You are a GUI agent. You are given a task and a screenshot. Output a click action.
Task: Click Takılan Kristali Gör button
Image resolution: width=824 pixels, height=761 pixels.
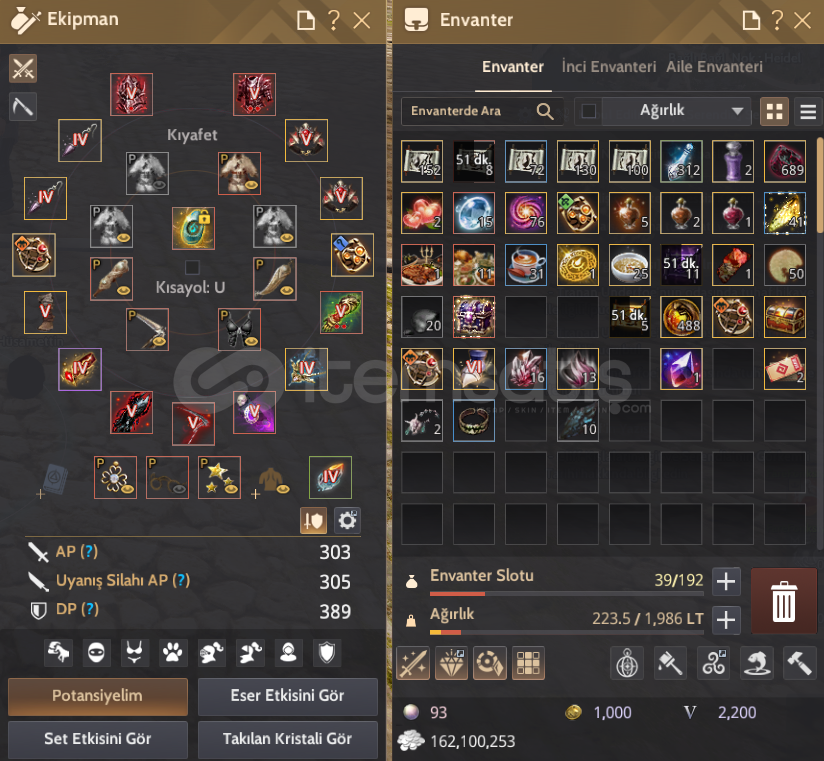(x=287, y=738)
